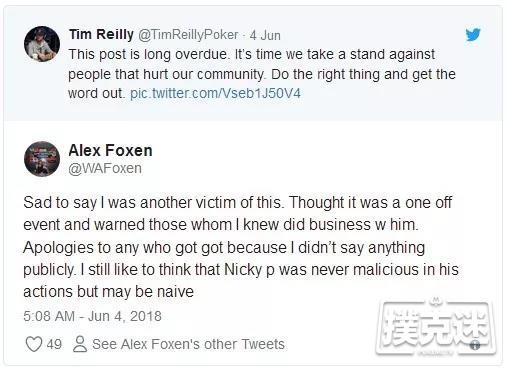The width and height of the screenshot is (508, 368).
Task: Open the info icon behind the watermark
Action: [475, 345]
